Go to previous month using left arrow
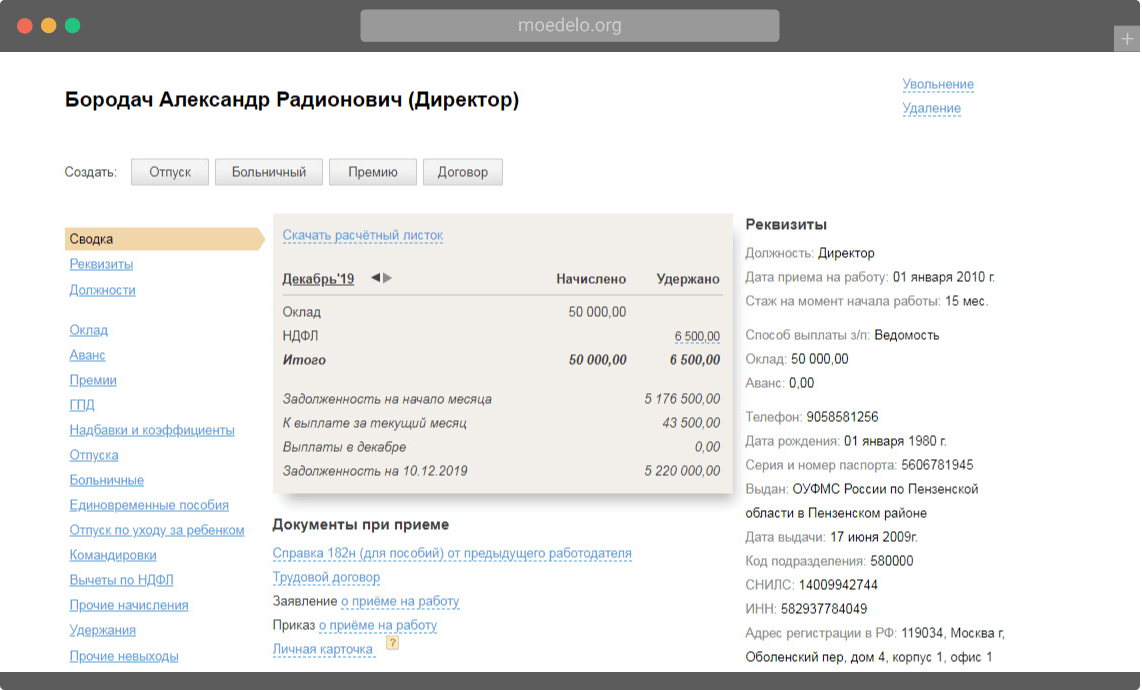Viewport: 1142px width, 690px height. (x=375, y=278)
